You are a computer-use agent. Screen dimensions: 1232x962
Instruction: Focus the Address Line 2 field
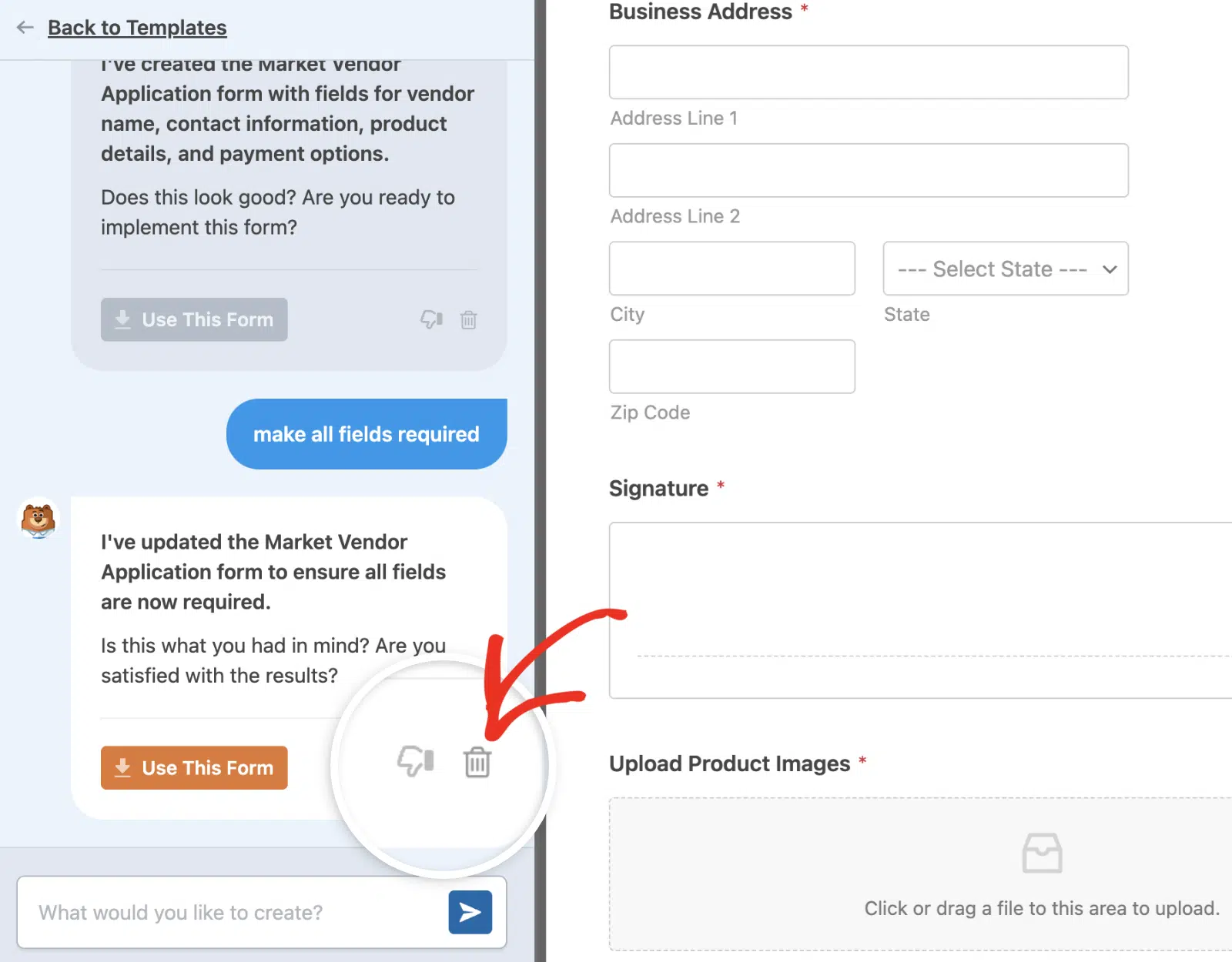(869, 170)
